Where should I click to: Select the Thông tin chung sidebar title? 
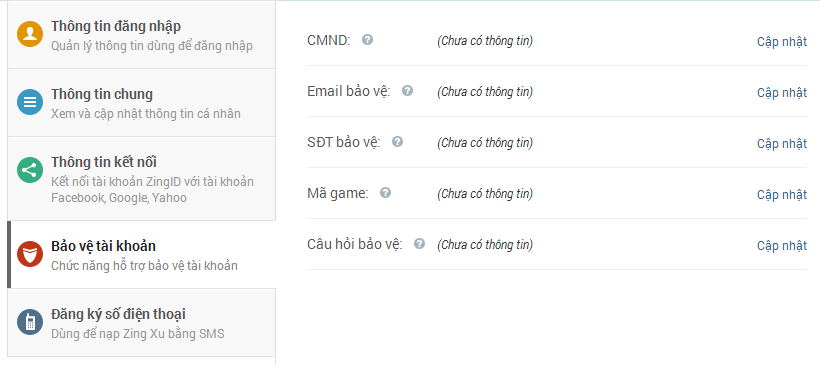(101, 94)
